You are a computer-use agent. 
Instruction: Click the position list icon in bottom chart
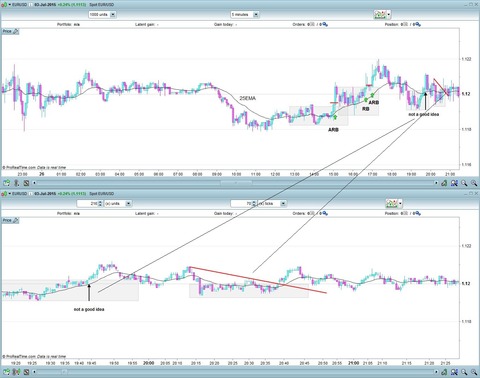(x=406, y=213)
